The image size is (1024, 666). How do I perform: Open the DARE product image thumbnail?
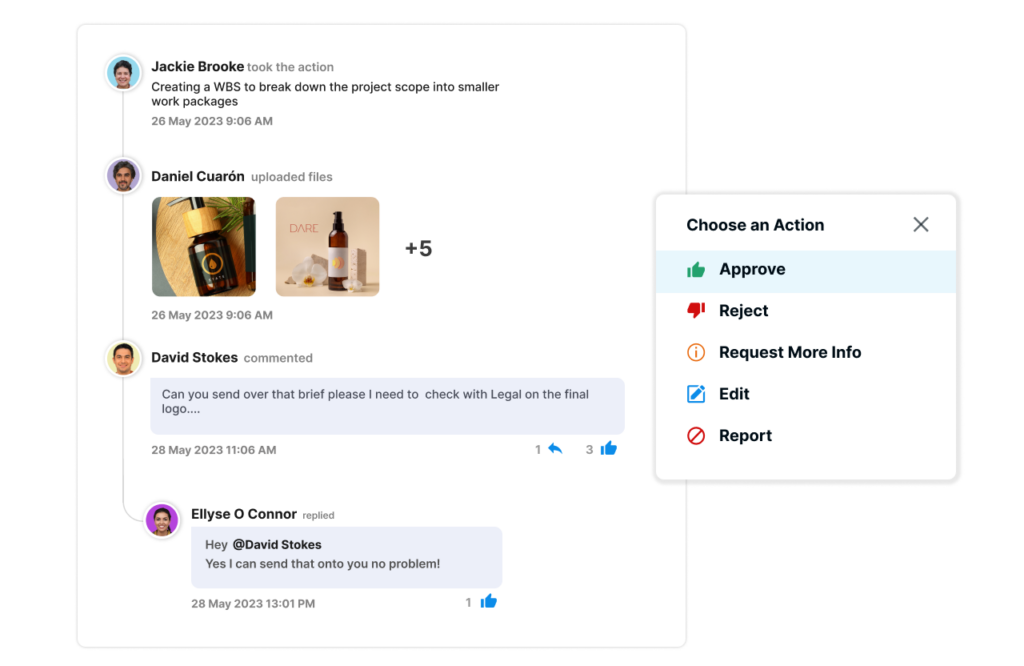[327, 247]
